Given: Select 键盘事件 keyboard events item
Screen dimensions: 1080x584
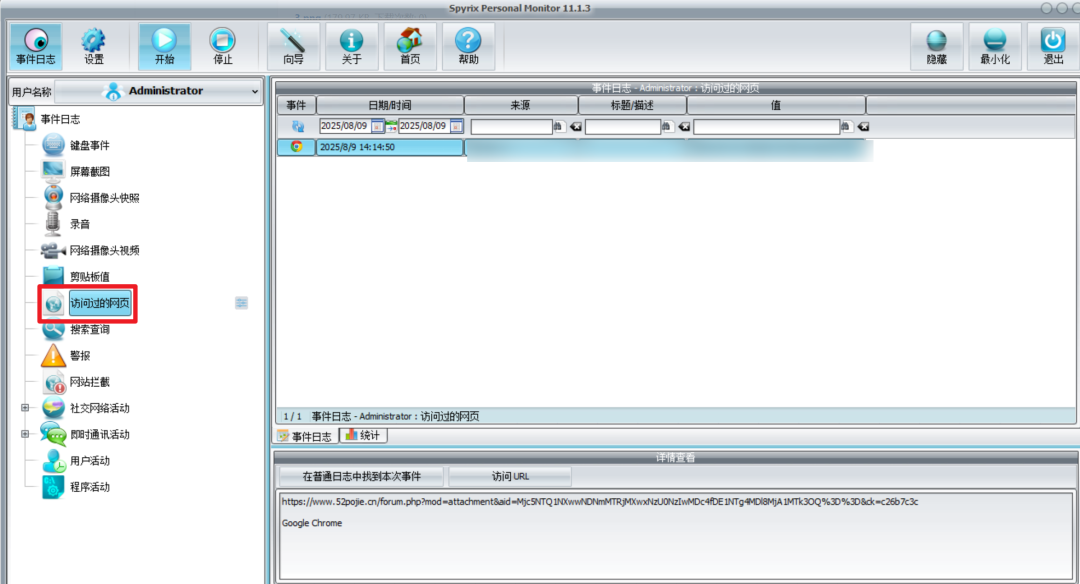Looking at the screenshot, I should pos(90,145).
